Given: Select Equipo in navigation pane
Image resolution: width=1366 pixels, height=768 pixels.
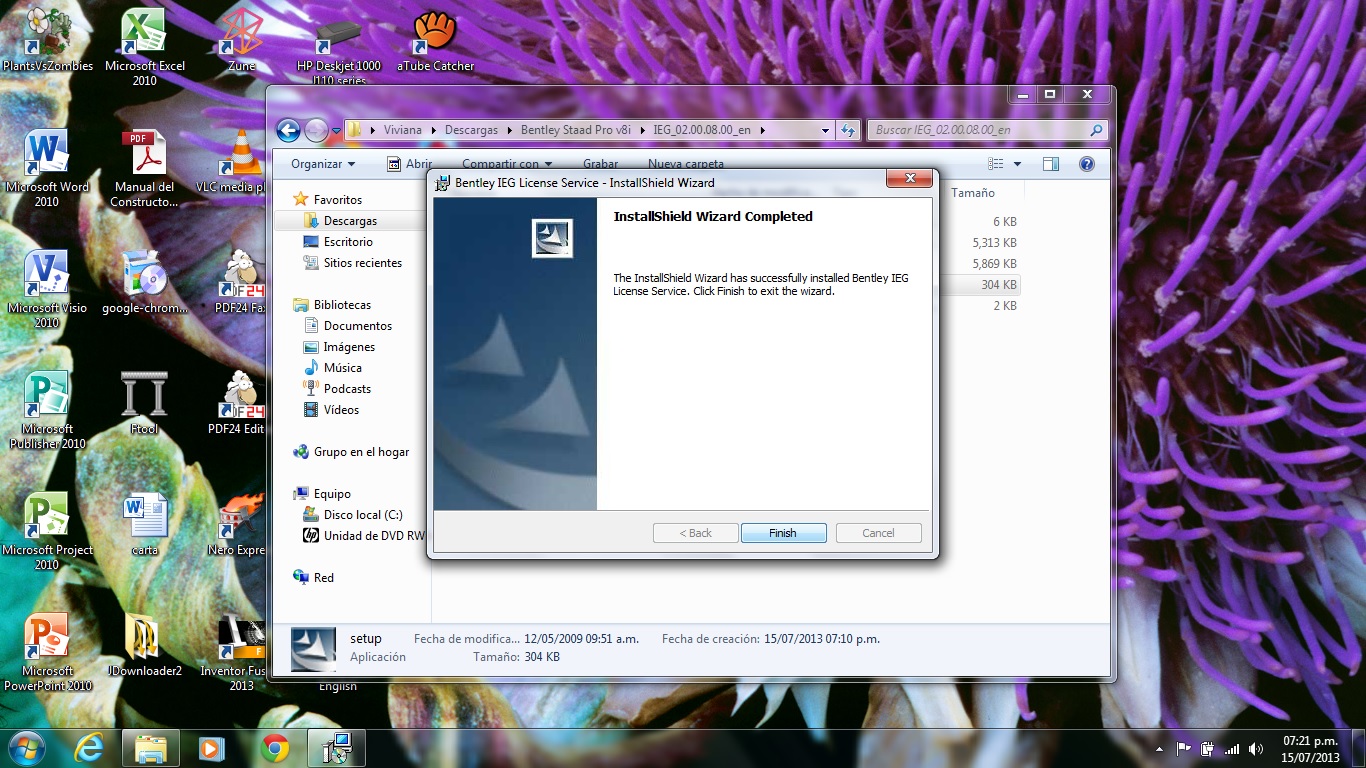Looking at the screenshot, I should [x=332, y=494].
